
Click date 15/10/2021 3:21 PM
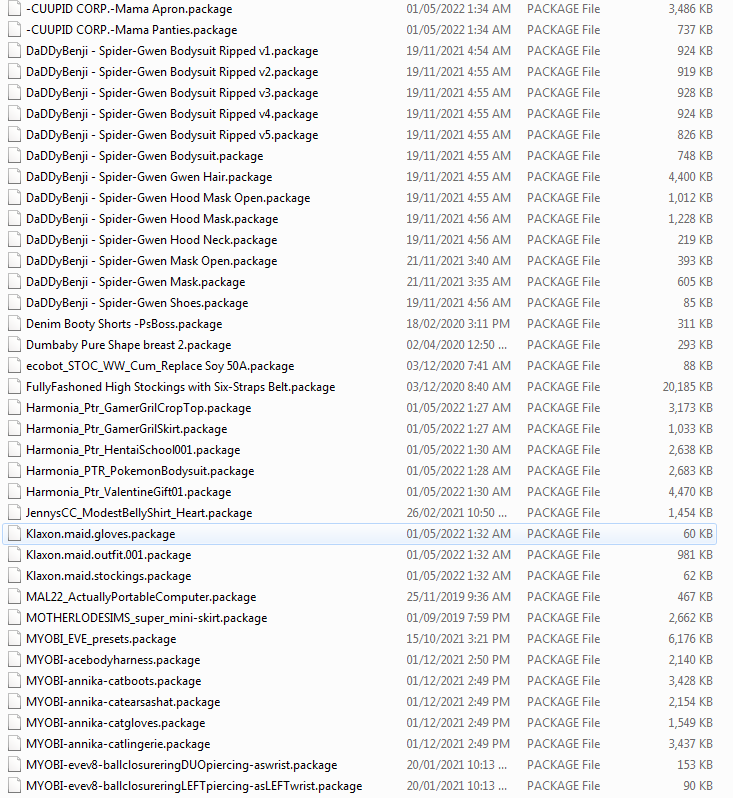pos(458,639)
